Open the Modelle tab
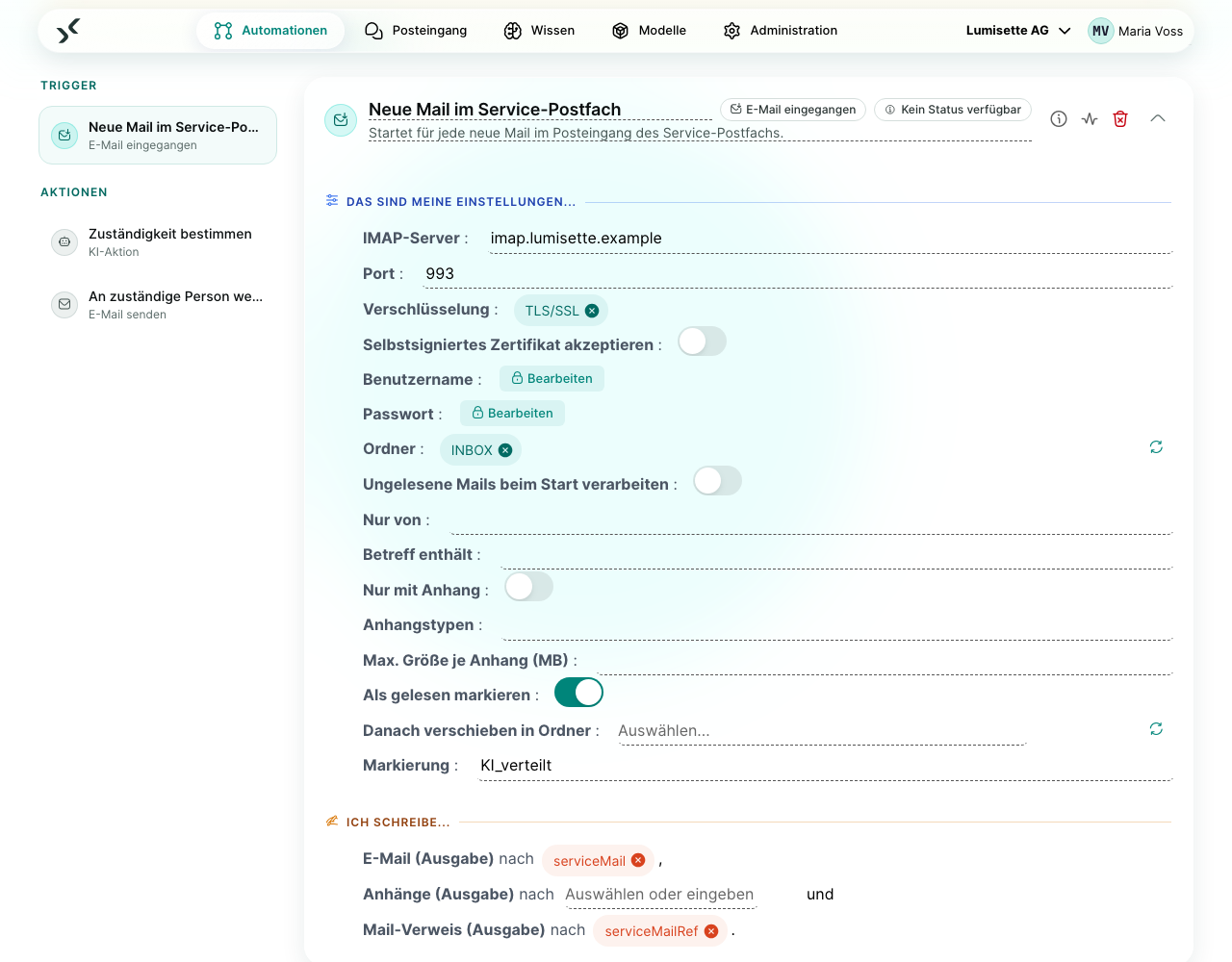 point(649,31)
